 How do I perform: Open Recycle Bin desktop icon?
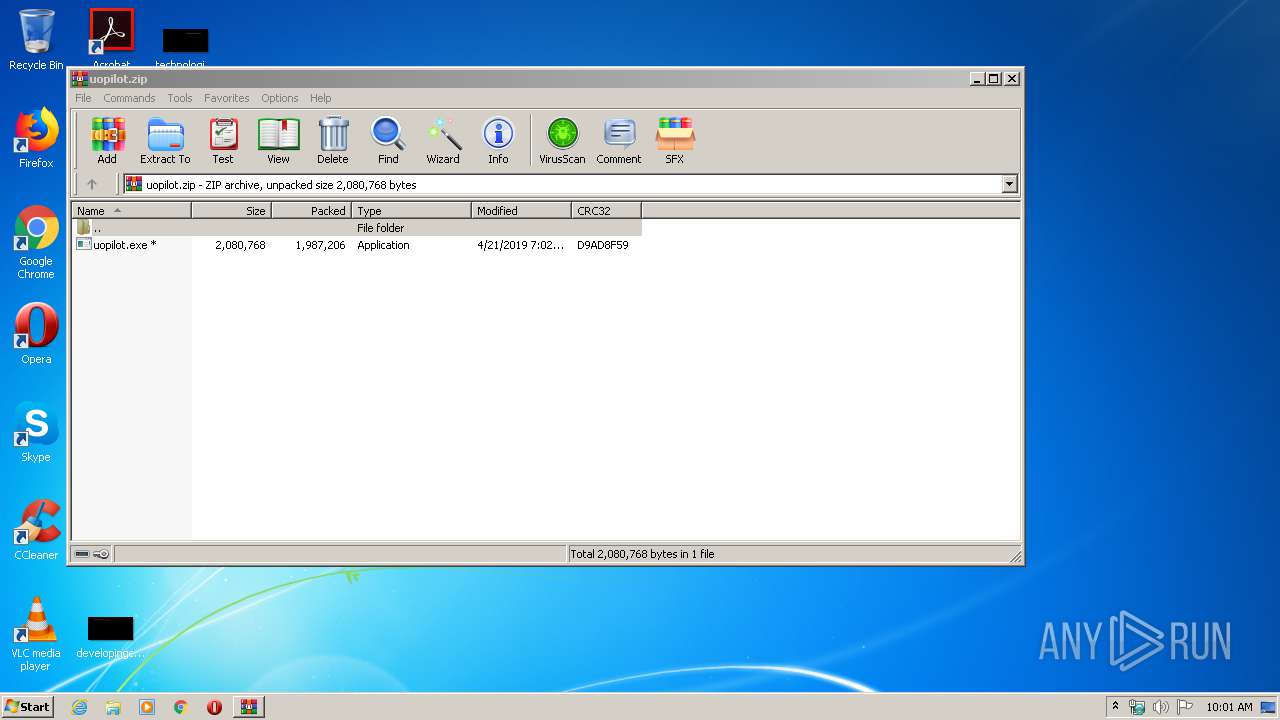[36, 40]
